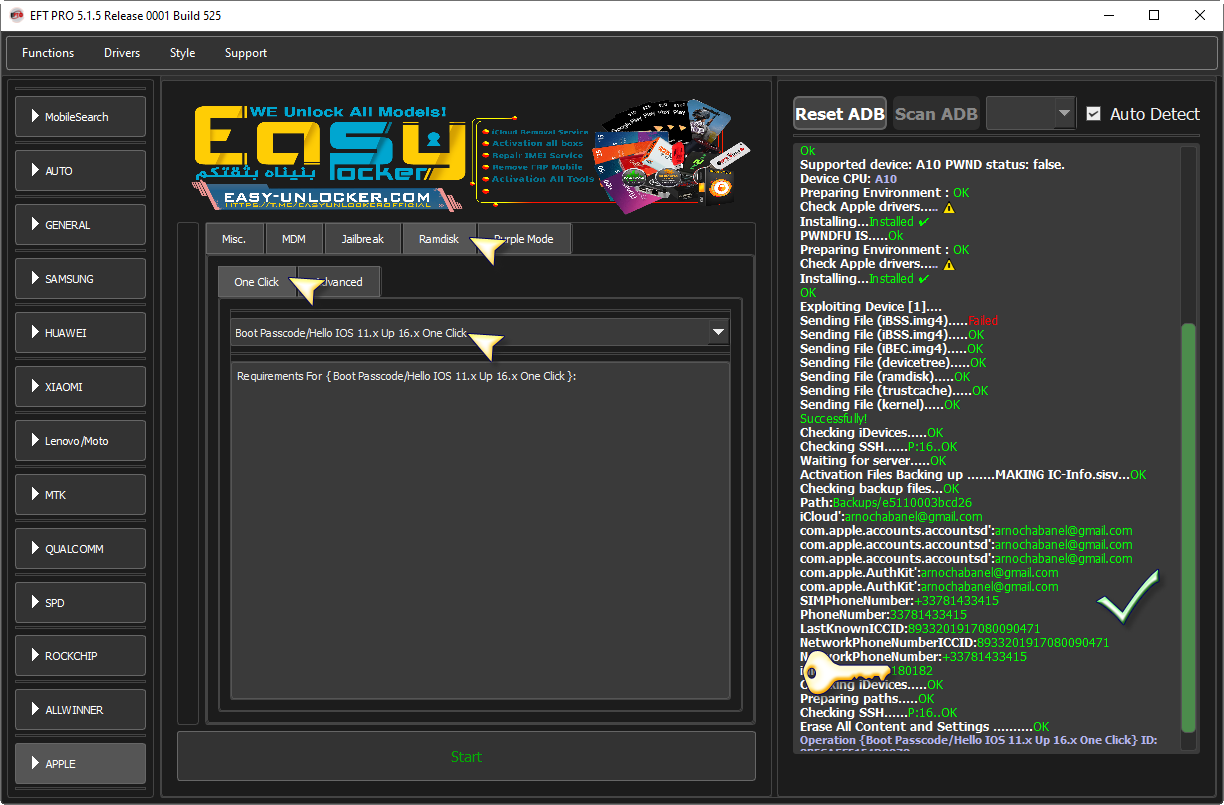Expand the AUTO sidebar section

[x=81, y=171]
